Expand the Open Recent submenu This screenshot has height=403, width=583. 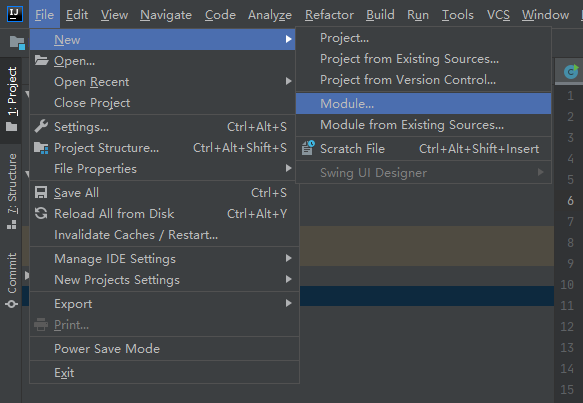tap(288, 81)
